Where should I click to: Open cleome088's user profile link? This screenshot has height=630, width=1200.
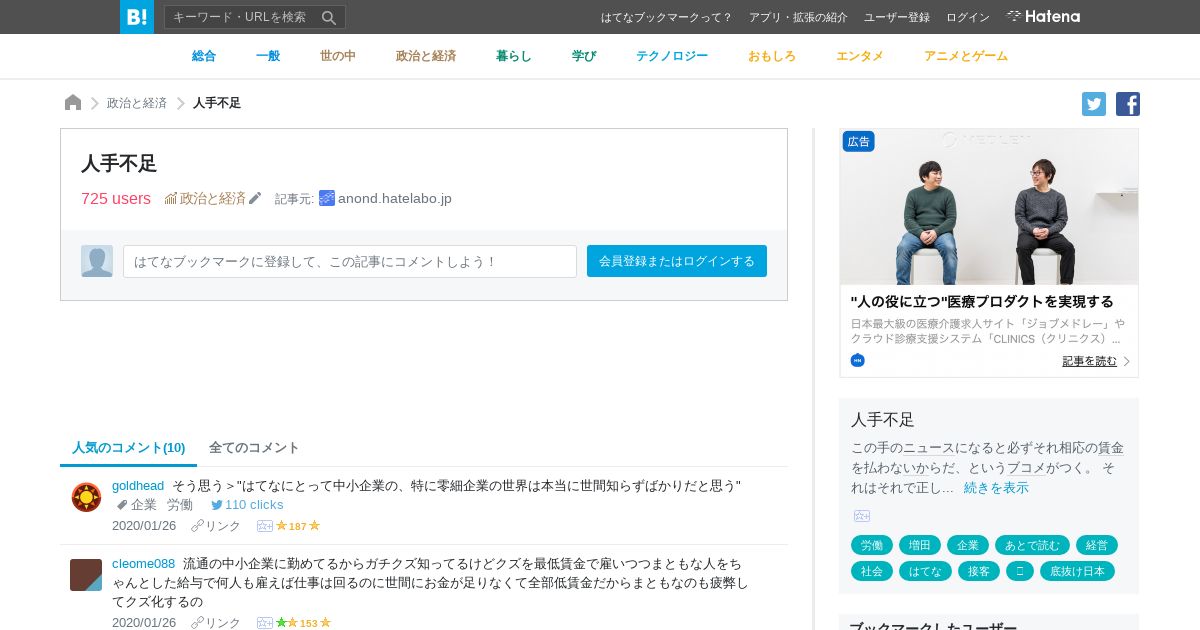pyautogui.click(x=143, y=563)
